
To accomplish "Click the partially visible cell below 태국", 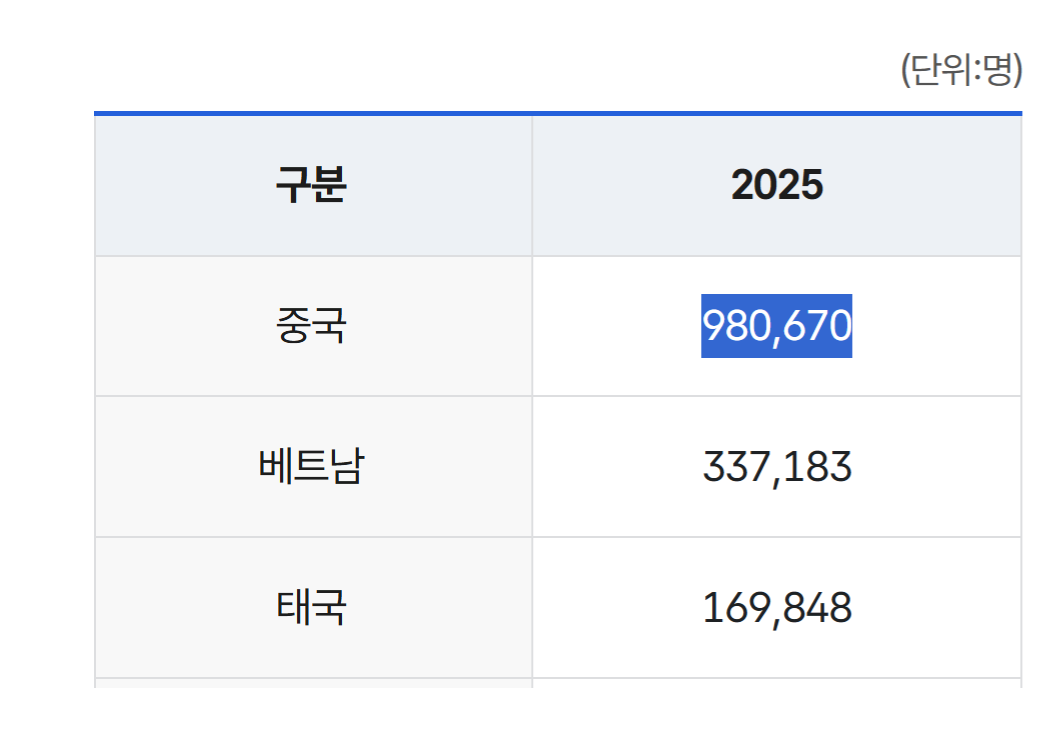I will pyautogui.click(x=313, y=683).
